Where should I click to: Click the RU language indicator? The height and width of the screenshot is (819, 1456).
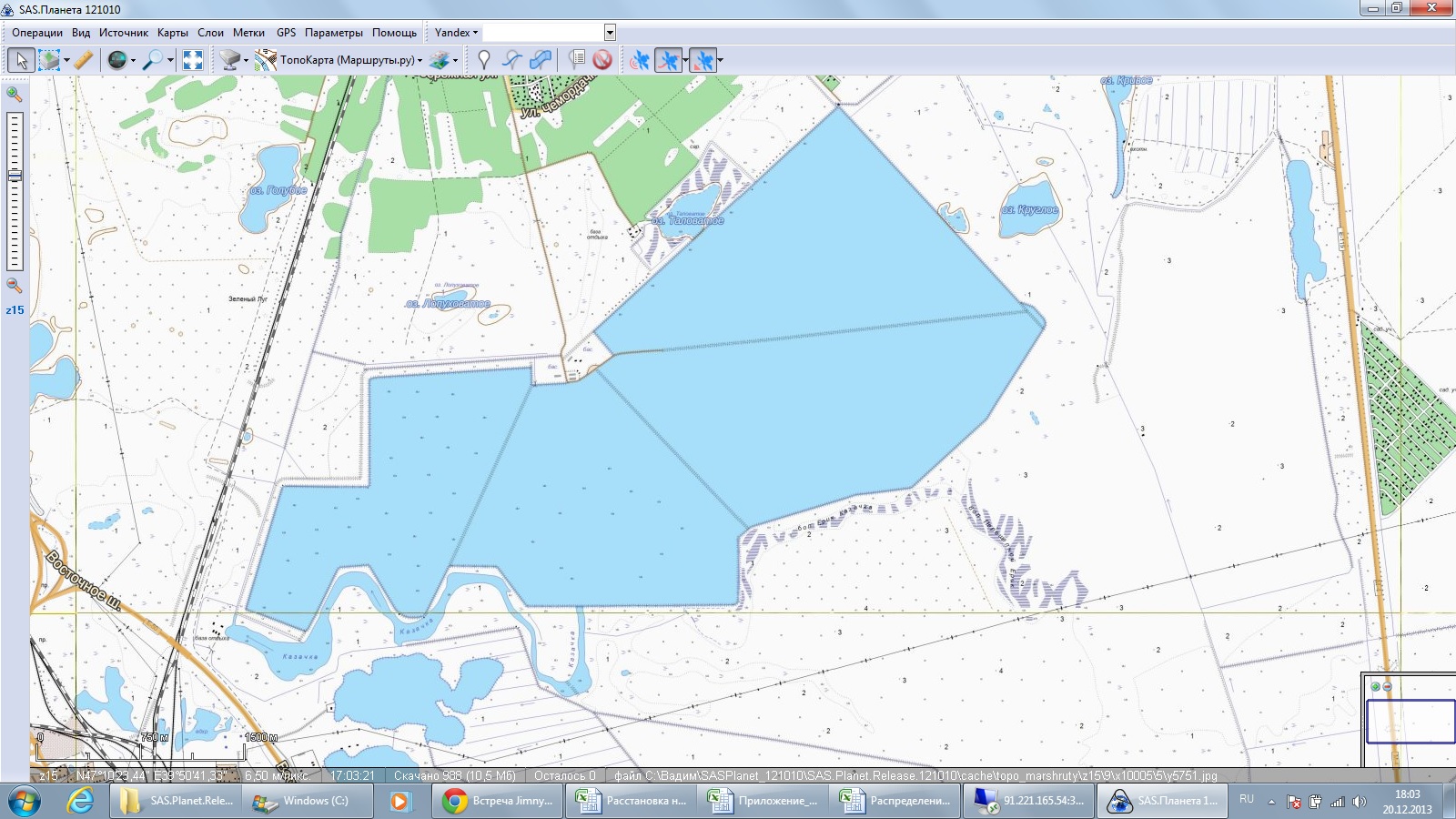[1247, 799]
